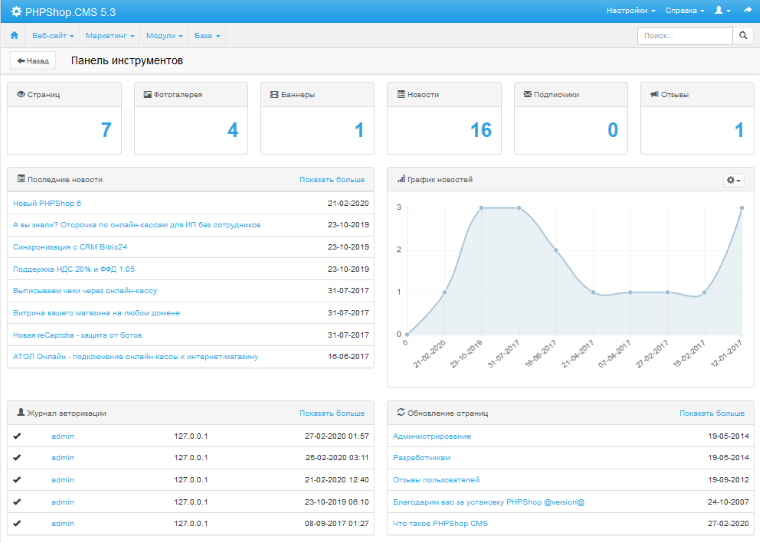Open the Настройки dropdown in header
760x543 pixels.
[631, 10]
